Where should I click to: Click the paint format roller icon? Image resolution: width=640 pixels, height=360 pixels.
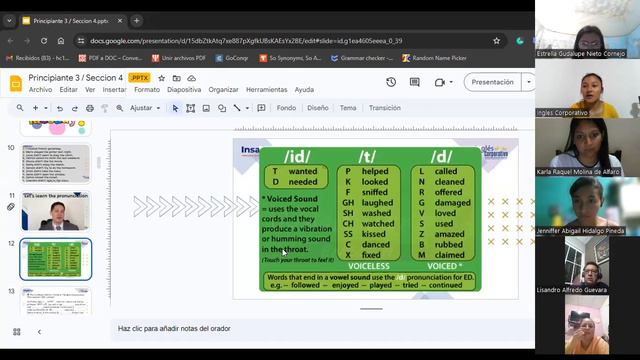click(105, 108)
